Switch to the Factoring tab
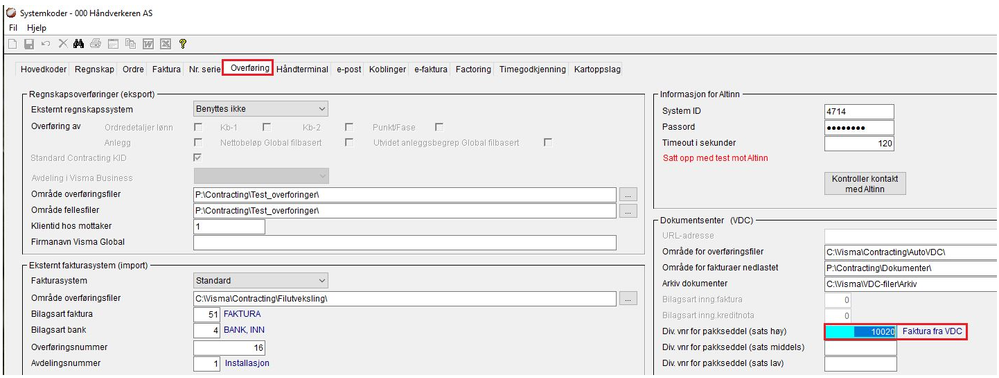This screenshot has height=378, width=999. click(473, 69)
